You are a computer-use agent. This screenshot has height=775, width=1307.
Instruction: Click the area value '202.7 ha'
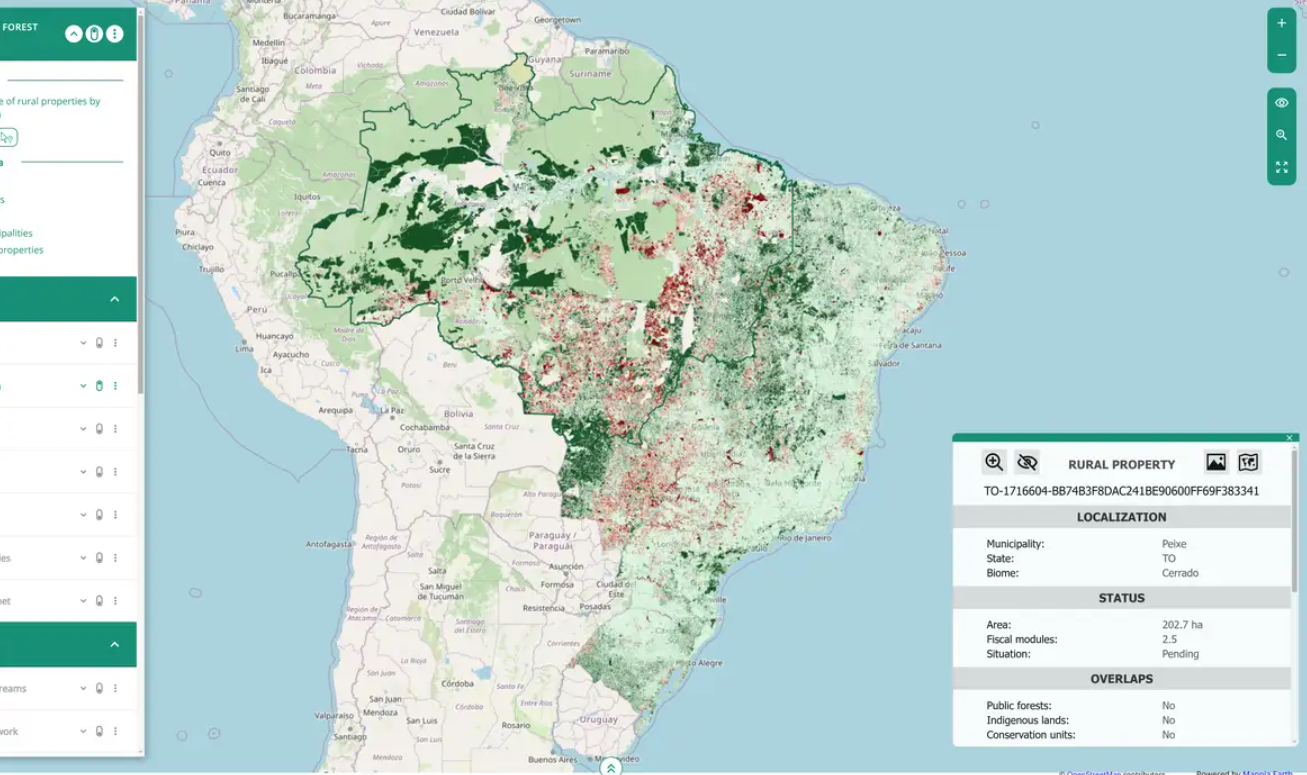[x=1182, y=625]
